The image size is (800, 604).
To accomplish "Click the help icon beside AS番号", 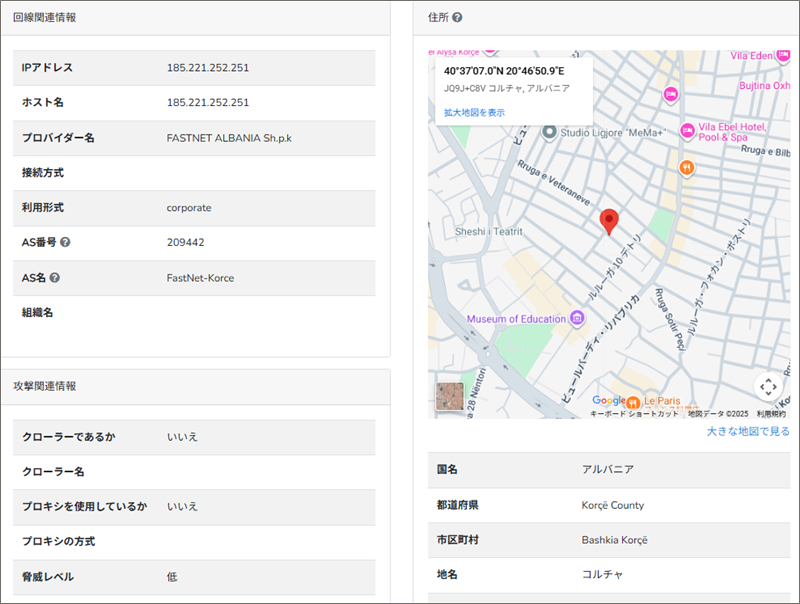I will pyautogui.click(x=65, y=243).
